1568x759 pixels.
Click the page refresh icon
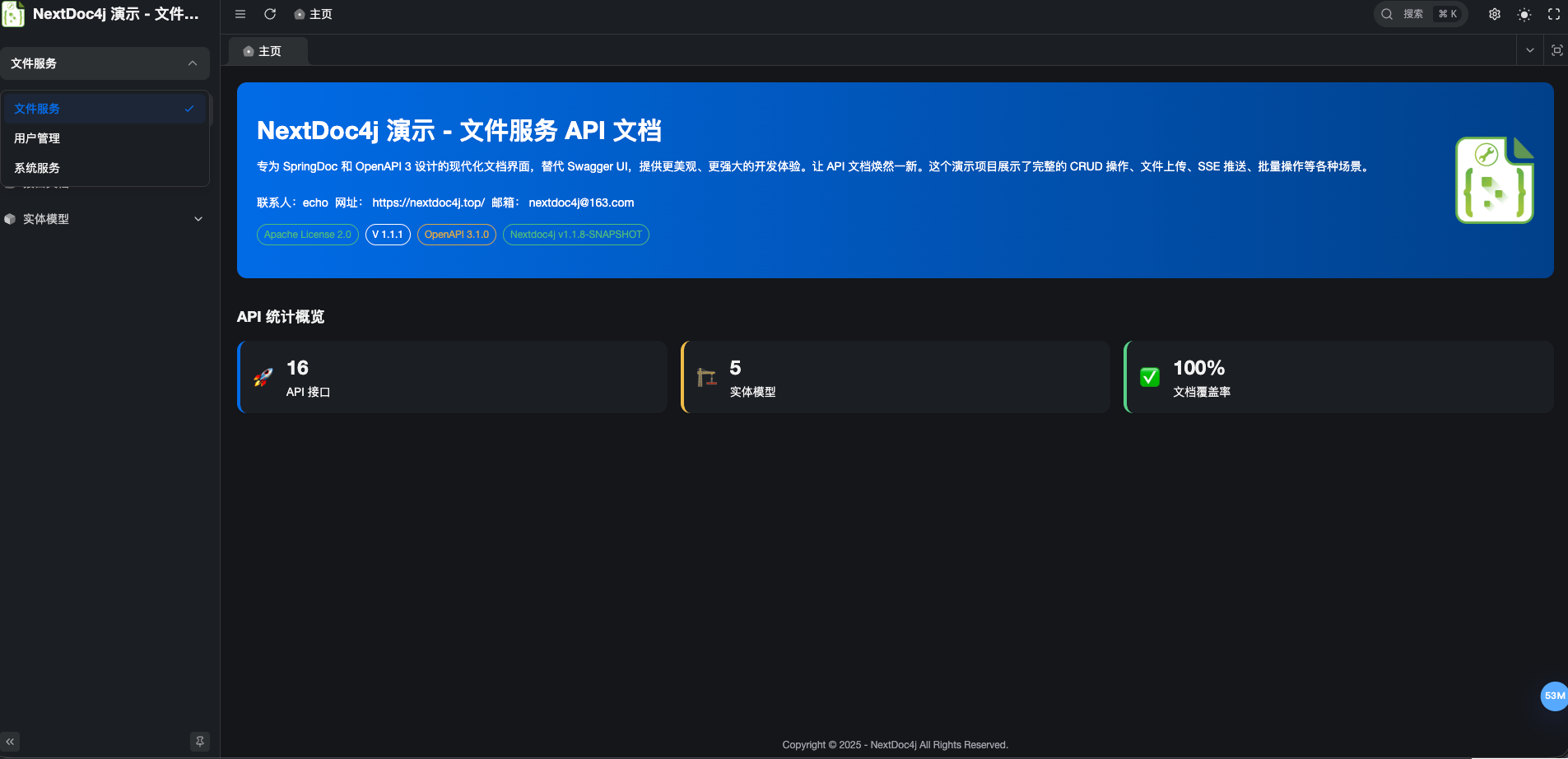click(x=270, y=14)
